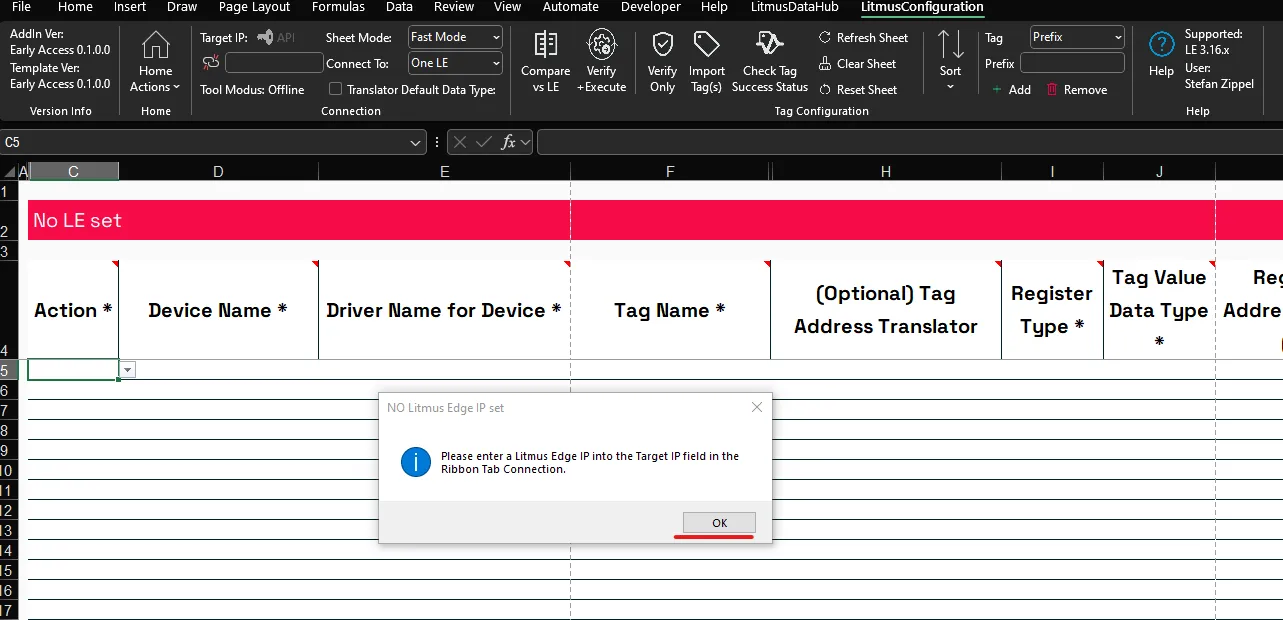Click the Target IP input field
Viewport: 1283px width, 620px height.
tap(274, 63)
